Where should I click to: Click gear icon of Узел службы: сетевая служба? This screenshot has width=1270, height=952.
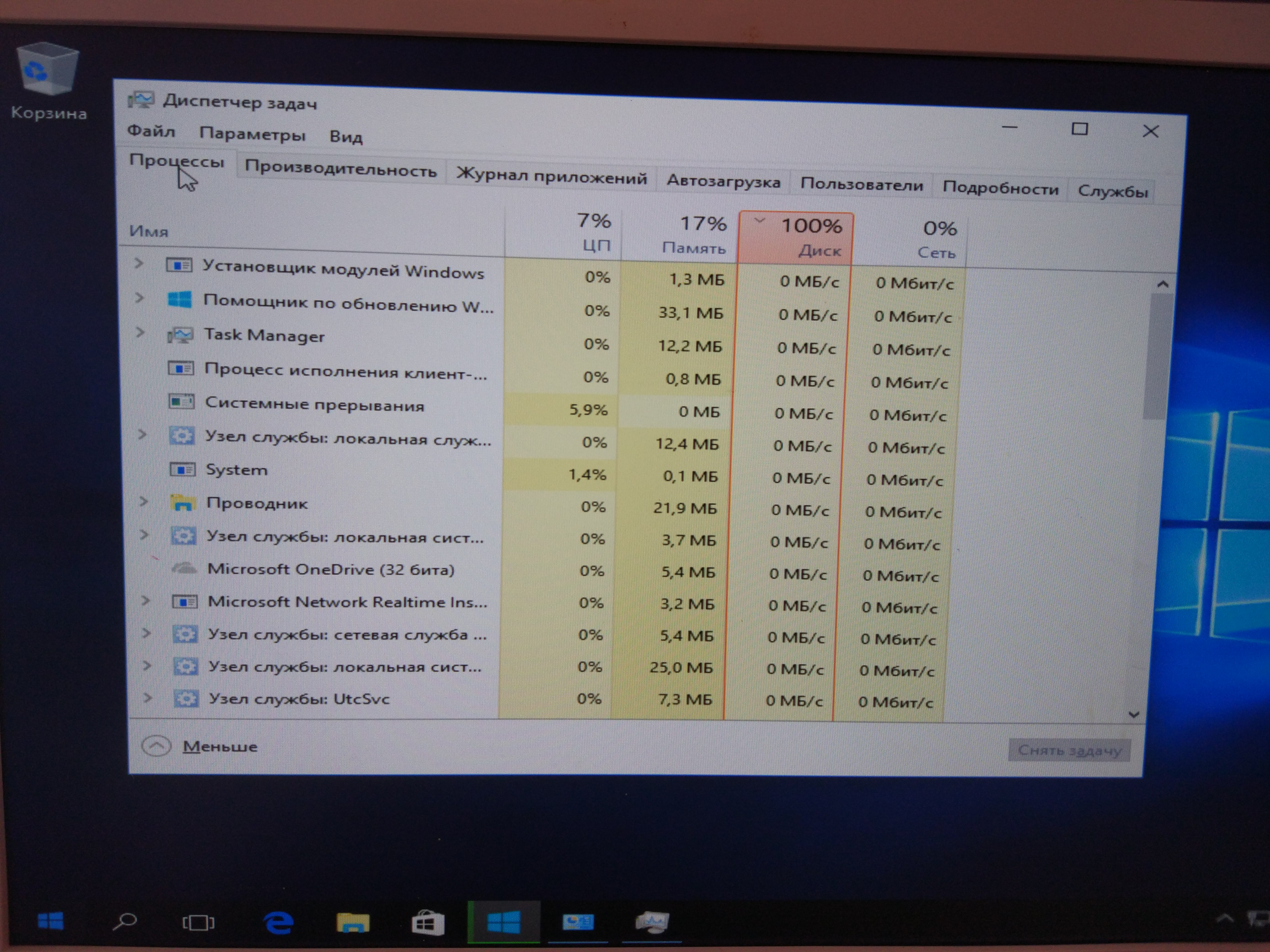(185, 634)
